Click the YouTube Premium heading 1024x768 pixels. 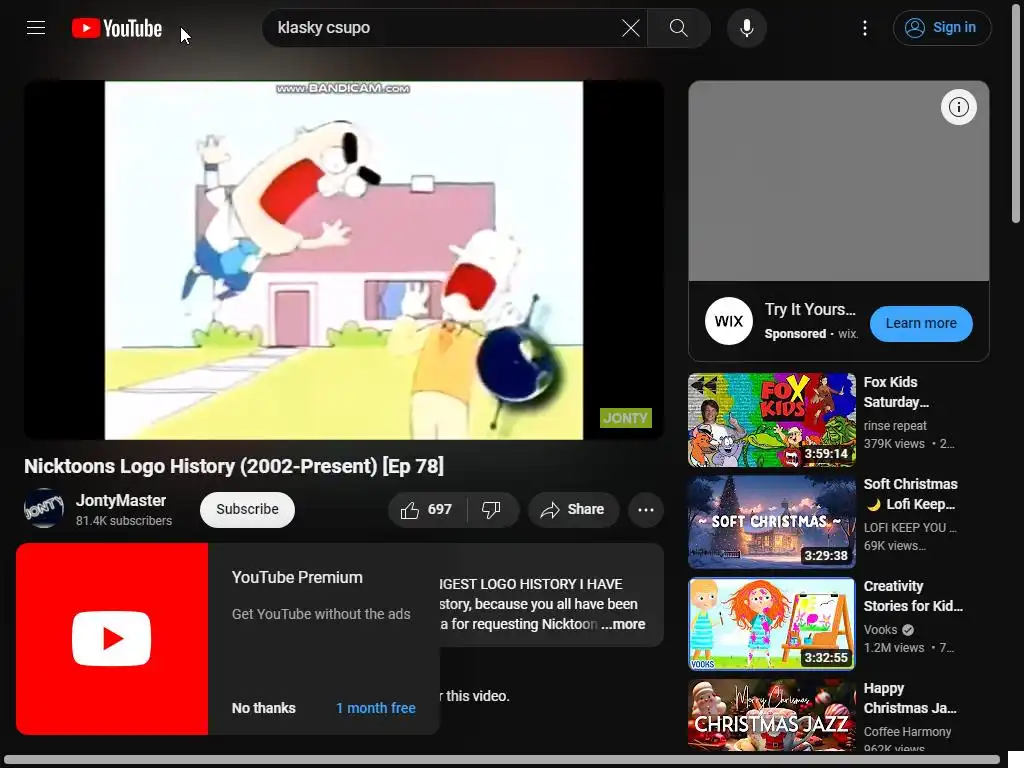click(x=297, y=577)
